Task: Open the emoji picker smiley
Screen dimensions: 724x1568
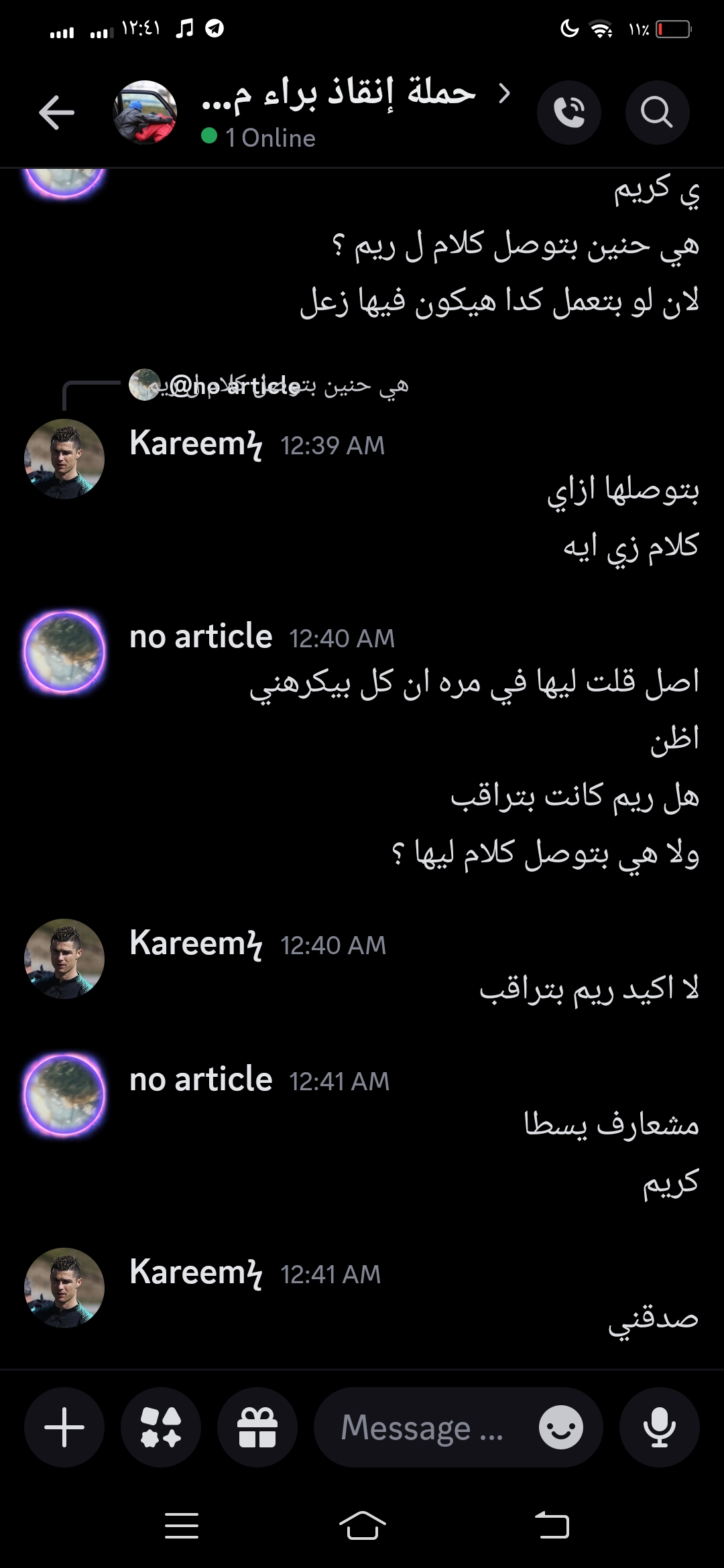Action: (x=561, y=1427)
